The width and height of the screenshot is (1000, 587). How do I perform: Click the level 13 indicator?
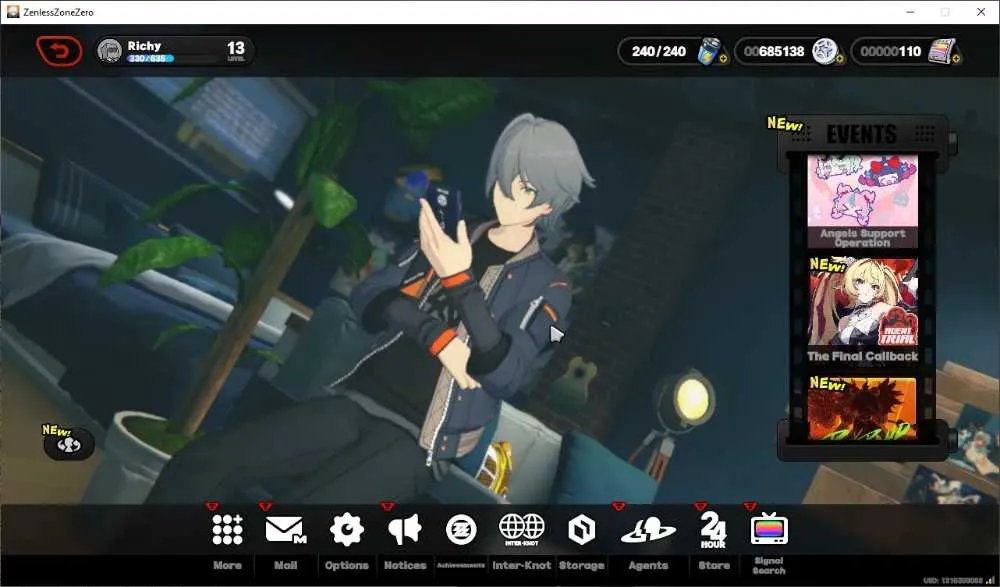pos(236,50)
